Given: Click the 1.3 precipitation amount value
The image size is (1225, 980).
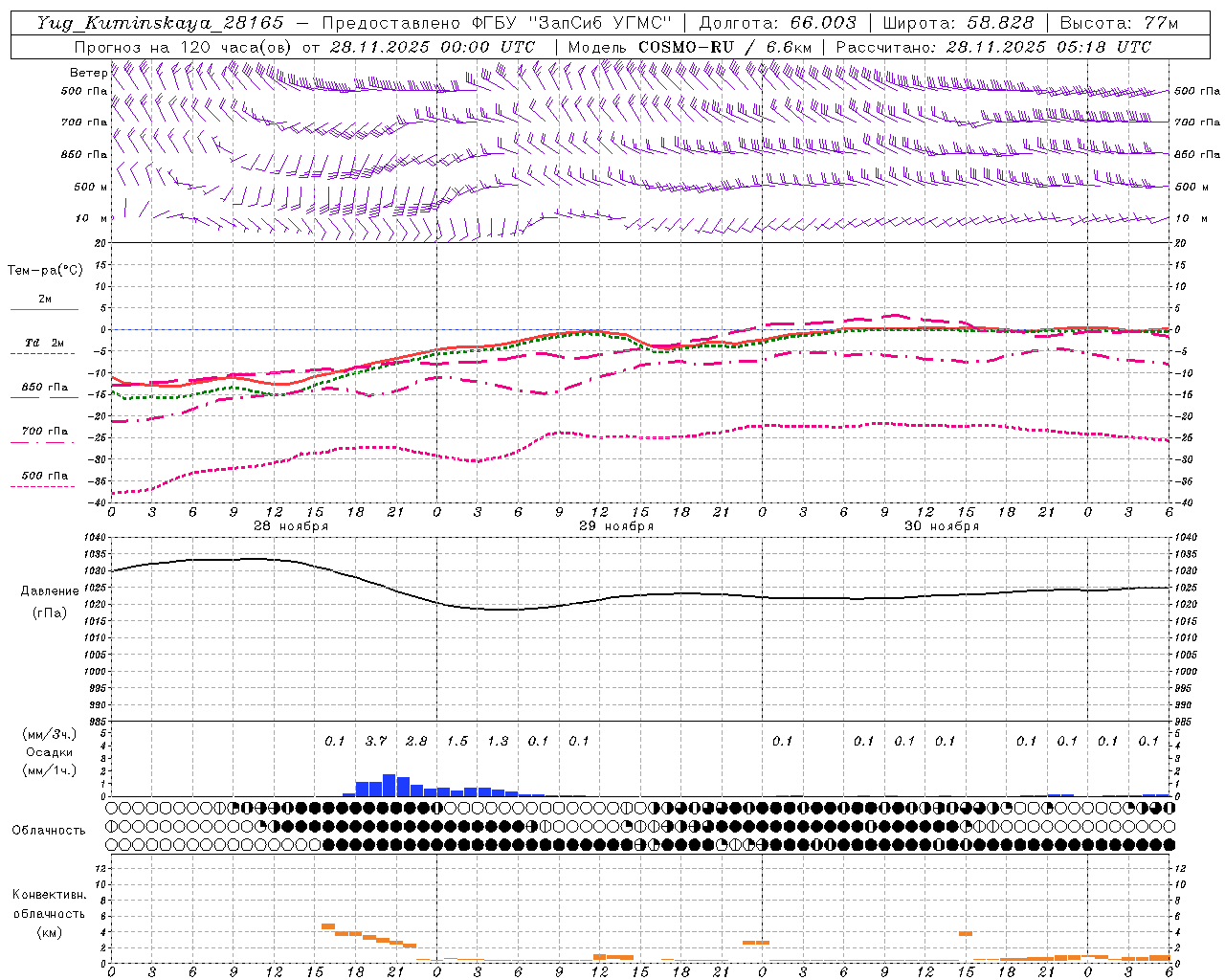Looking at the screenshot, I should 498,741.
